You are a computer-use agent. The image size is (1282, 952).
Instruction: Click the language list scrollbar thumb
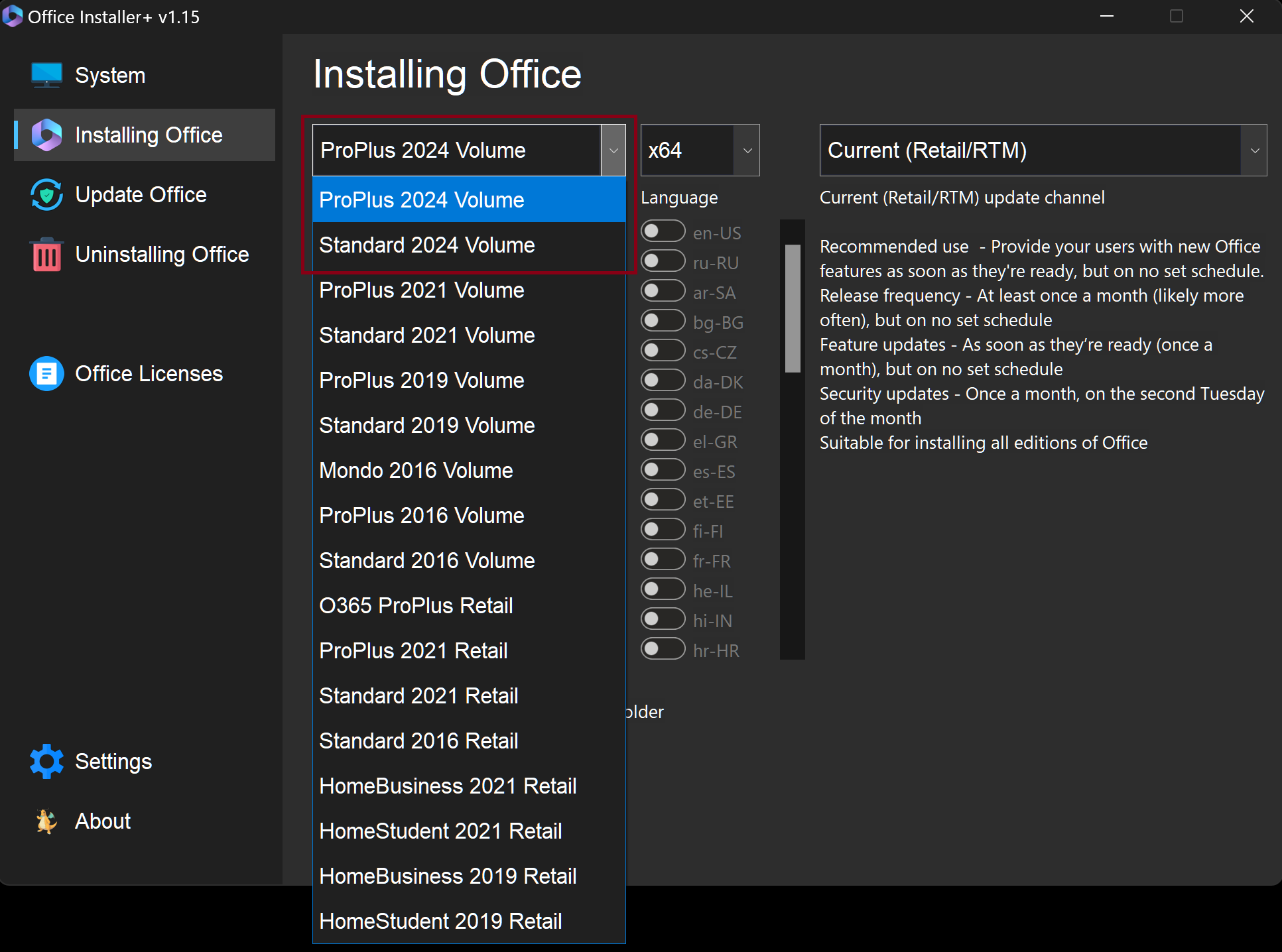pos(793,308)
